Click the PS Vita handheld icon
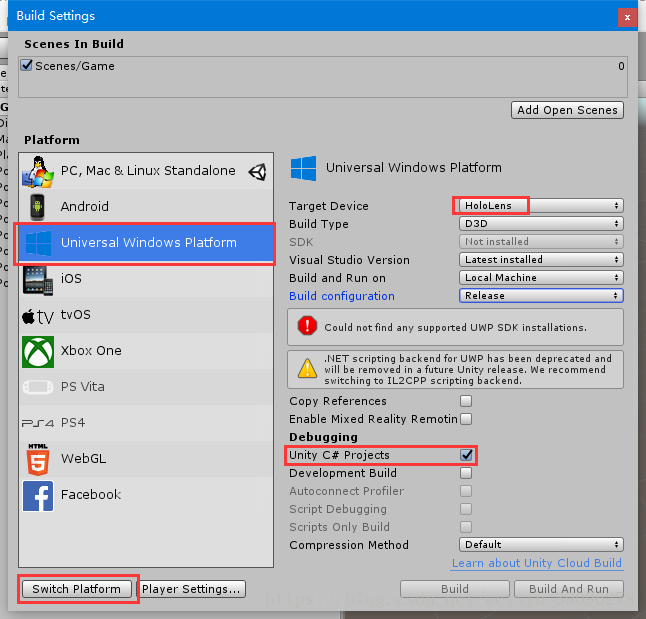646x619 pixels. coord(38,387)
